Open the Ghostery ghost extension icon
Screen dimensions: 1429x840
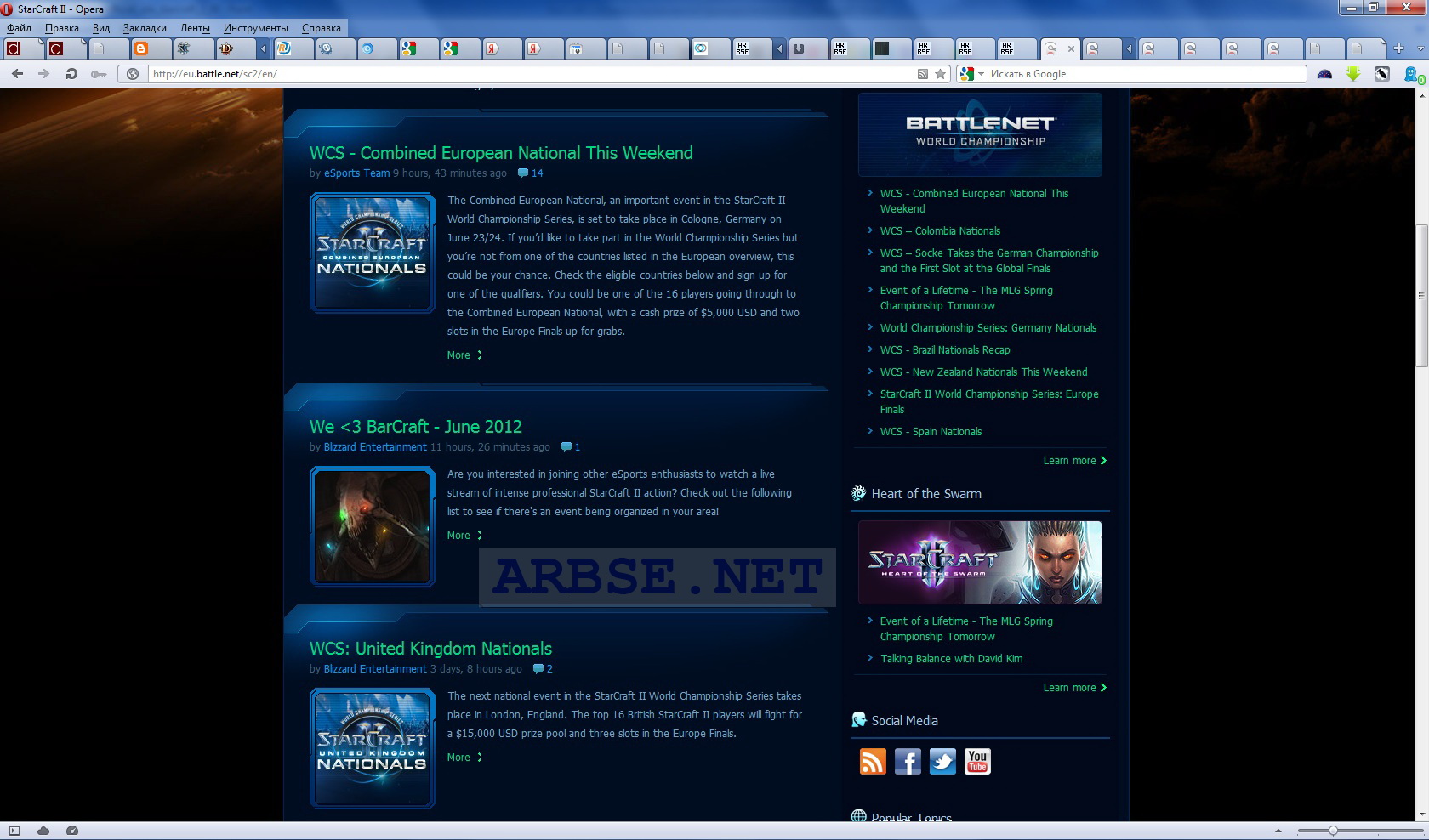point(1412,75)
